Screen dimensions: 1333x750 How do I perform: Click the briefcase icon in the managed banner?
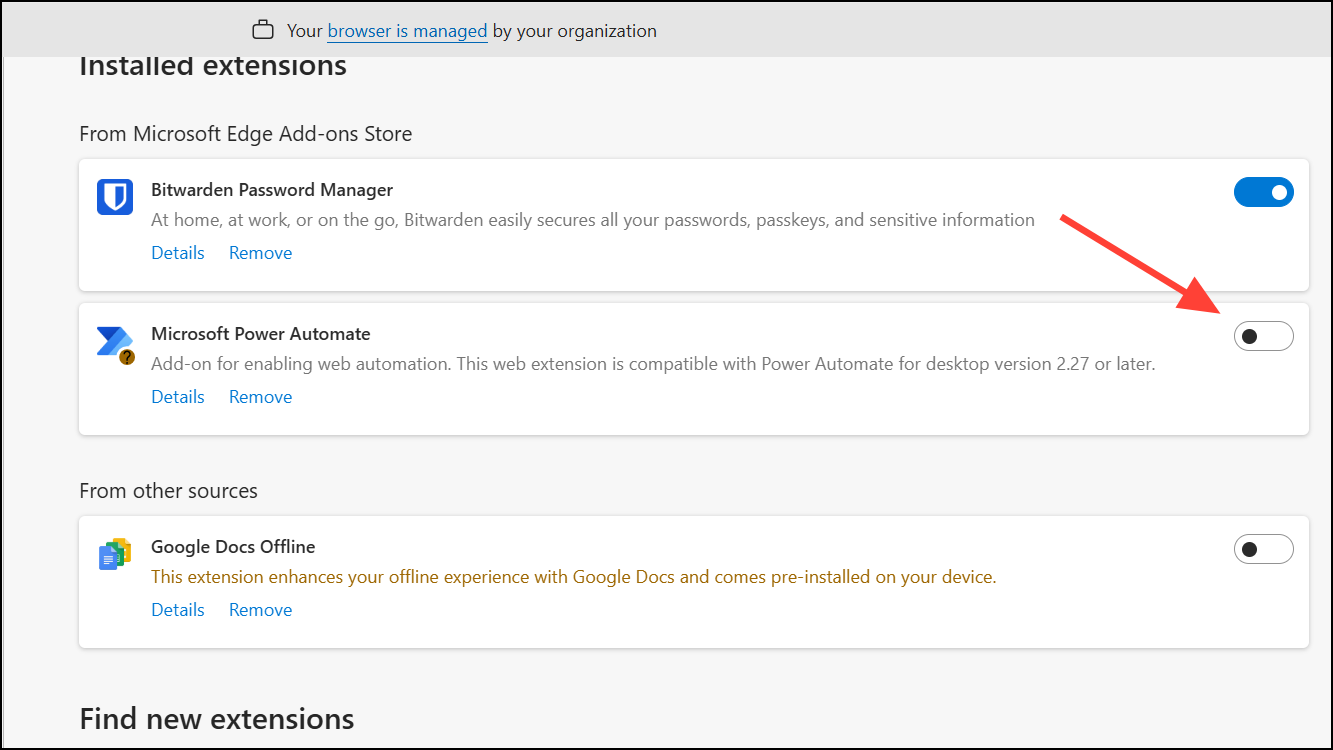point(263,29)
